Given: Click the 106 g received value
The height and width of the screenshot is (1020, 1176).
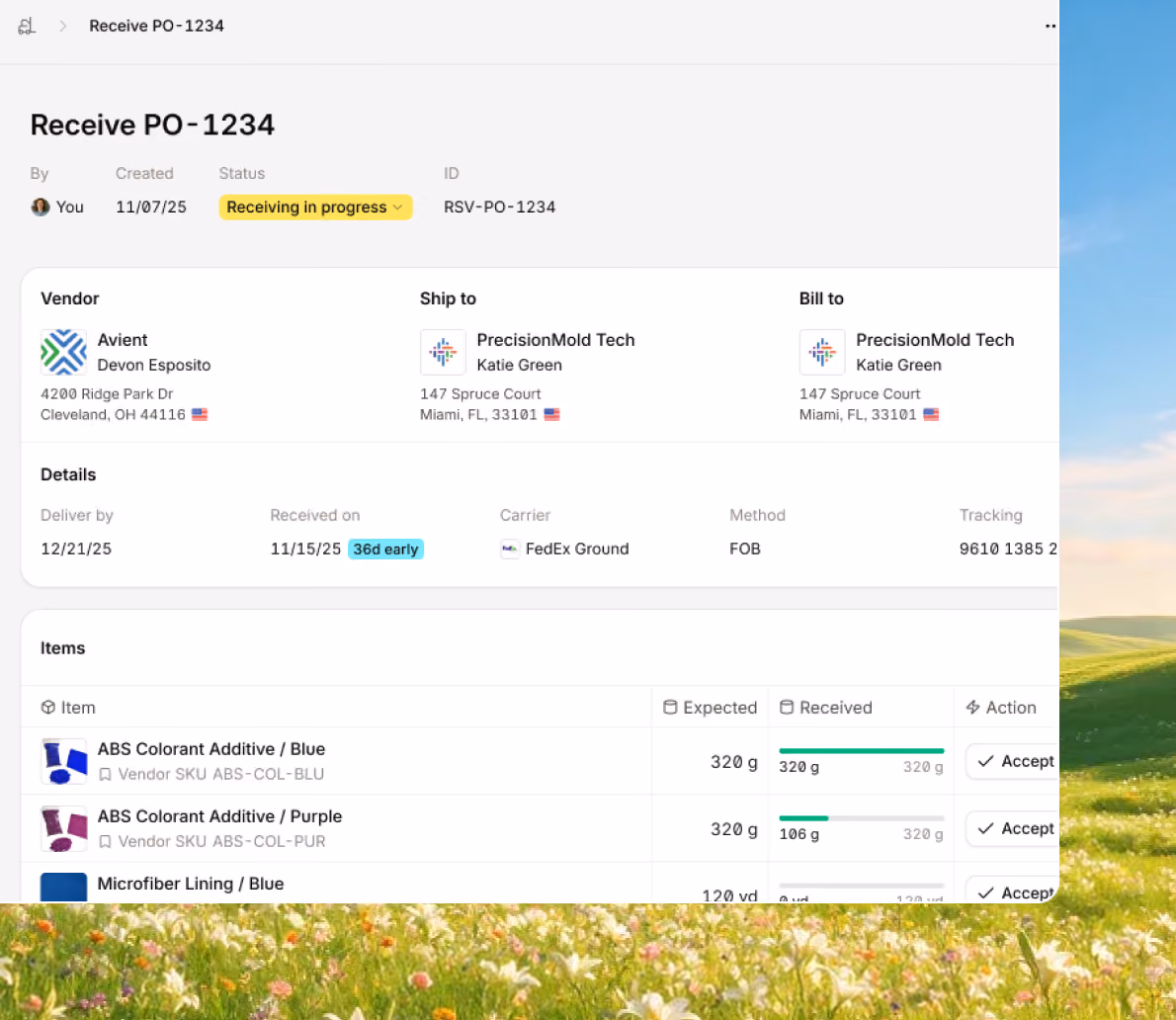Looking at the screenshot, I should 798,834.
